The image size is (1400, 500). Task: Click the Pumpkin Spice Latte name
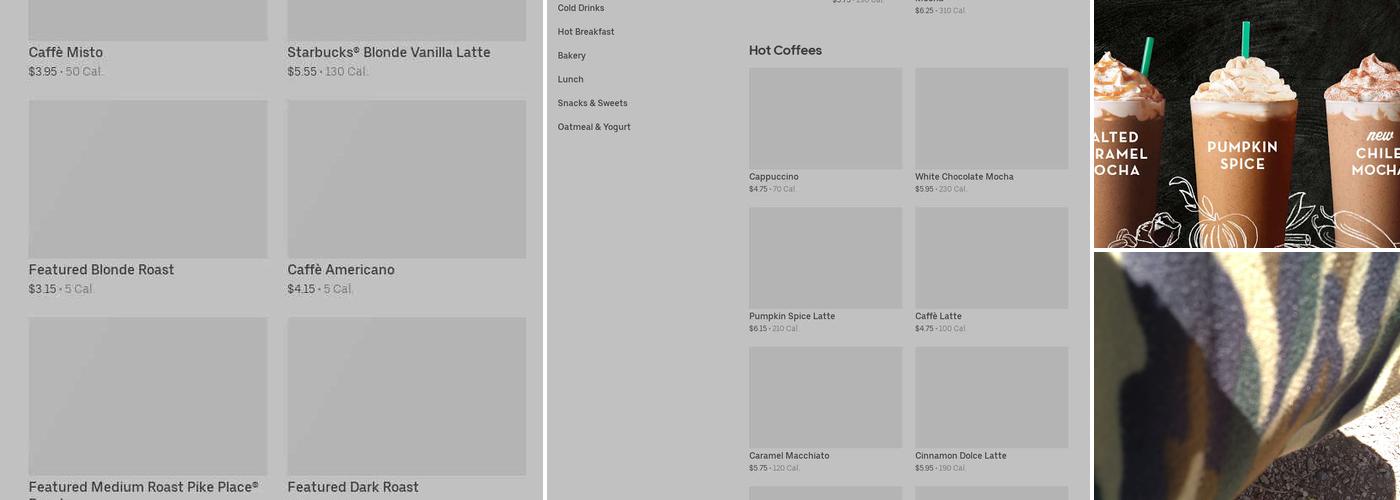(792, 316)
